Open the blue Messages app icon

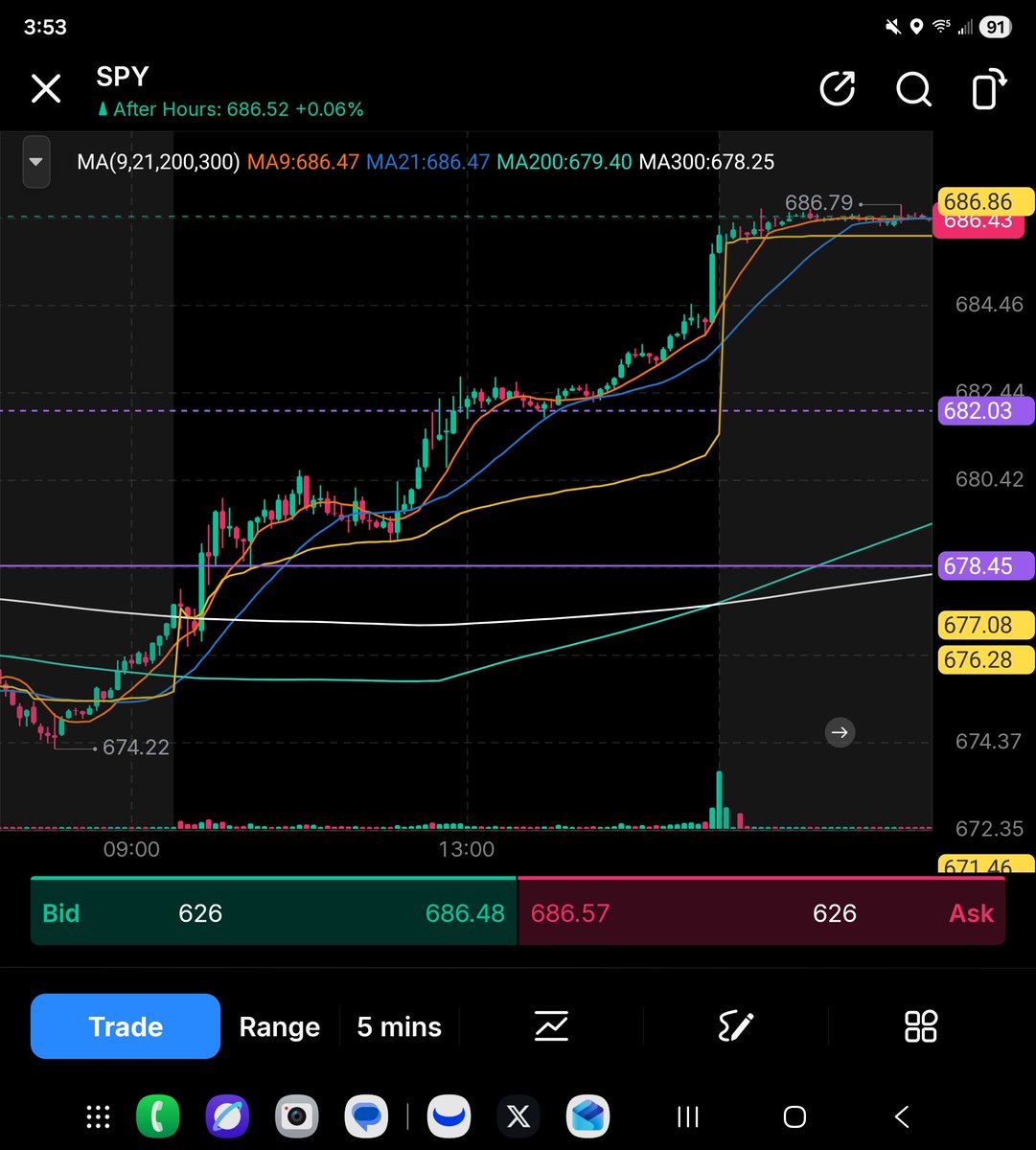[366, 1116]
